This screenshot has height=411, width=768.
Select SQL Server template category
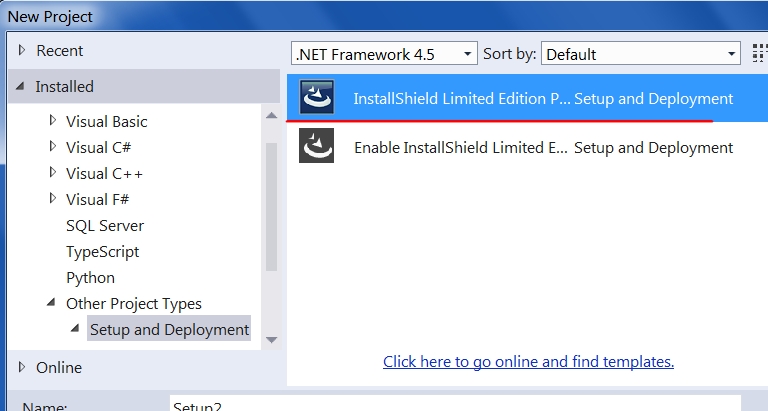105,225
